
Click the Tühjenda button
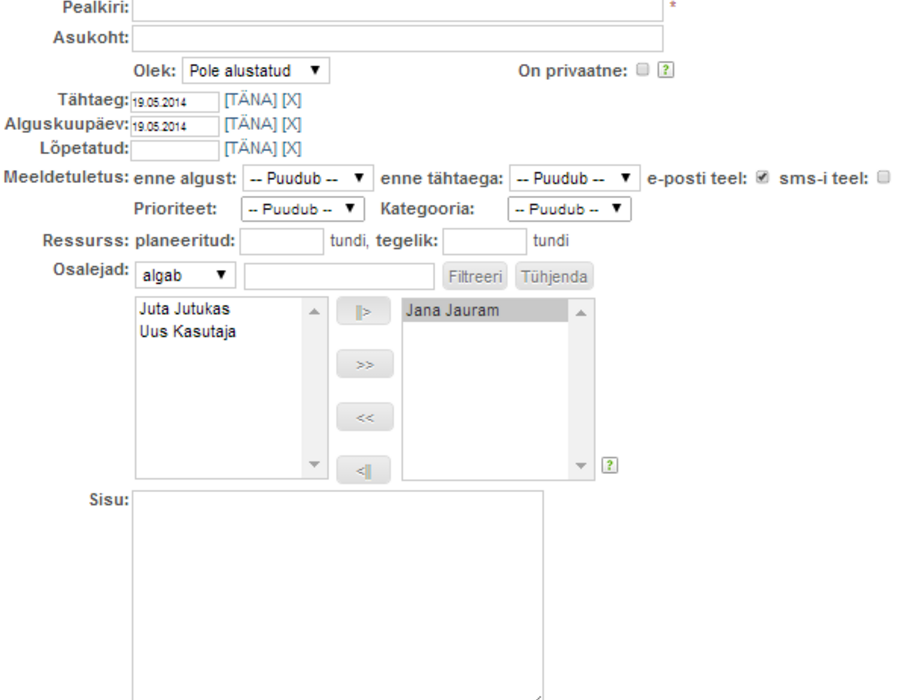click(x=554, y=277)
